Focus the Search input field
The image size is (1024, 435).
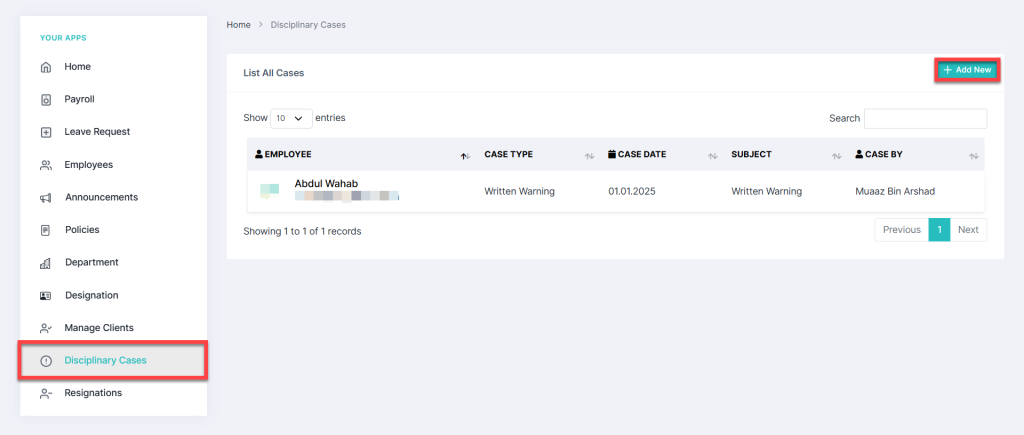[925, 118]
